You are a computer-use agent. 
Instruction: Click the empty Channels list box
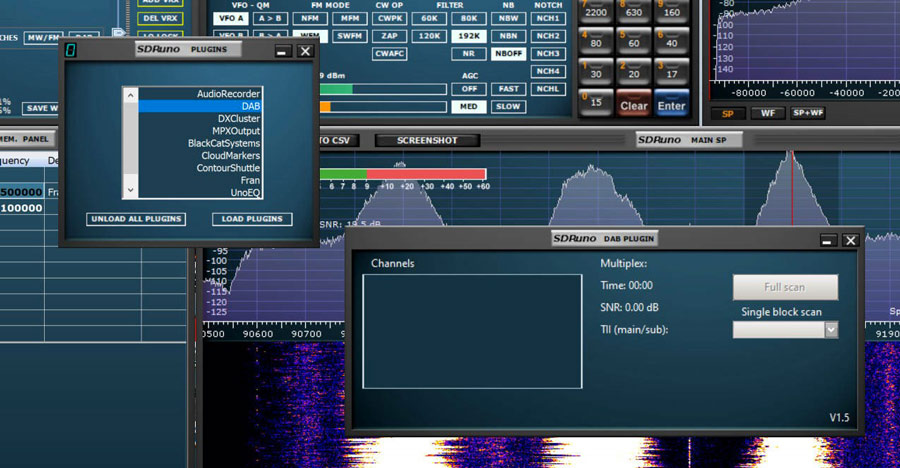click(x=472, y=331)
